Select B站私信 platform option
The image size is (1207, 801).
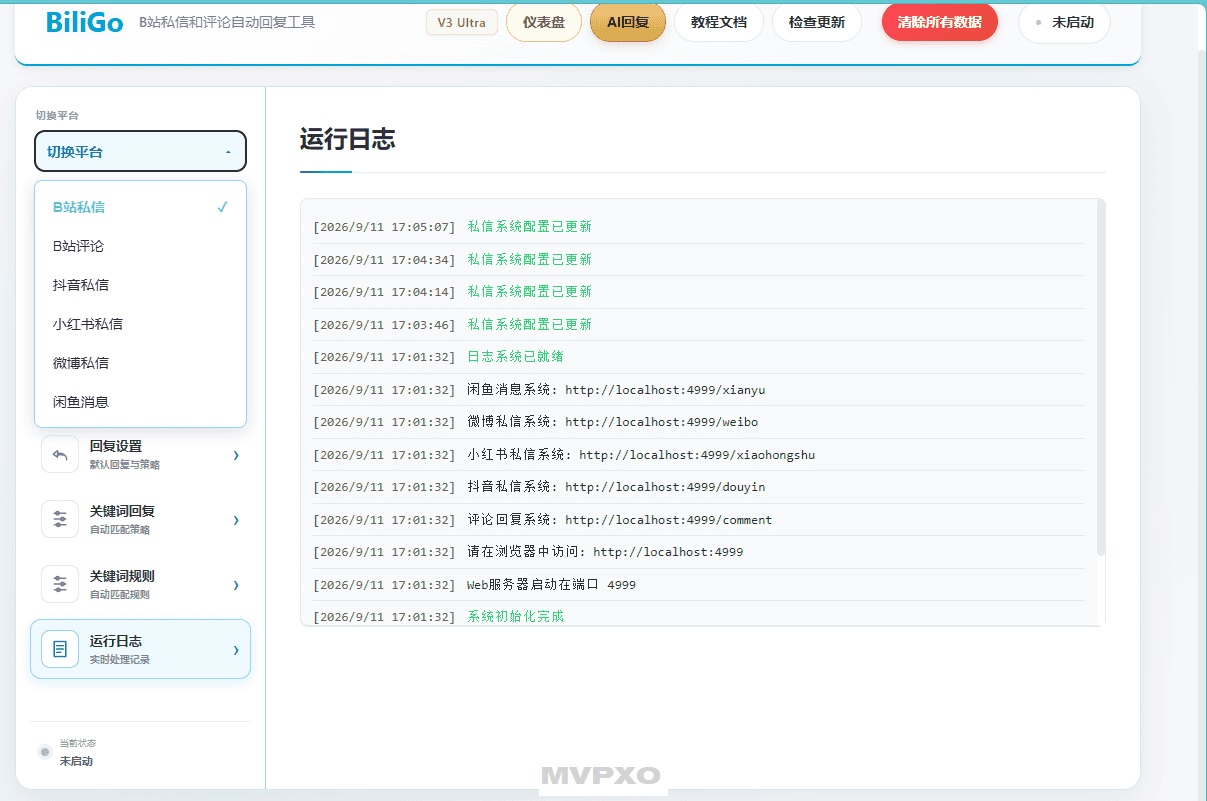click(x=140, y=207)
